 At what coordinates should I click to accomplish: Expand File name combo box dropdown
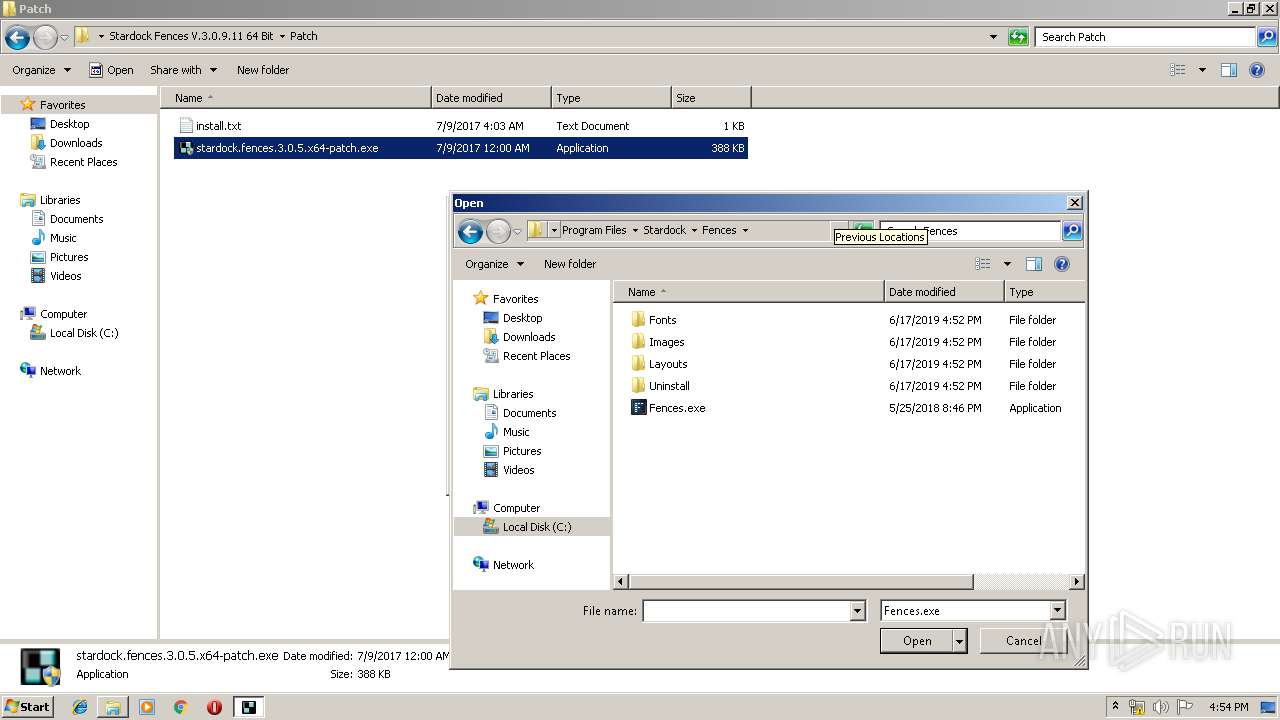point(857,611)
